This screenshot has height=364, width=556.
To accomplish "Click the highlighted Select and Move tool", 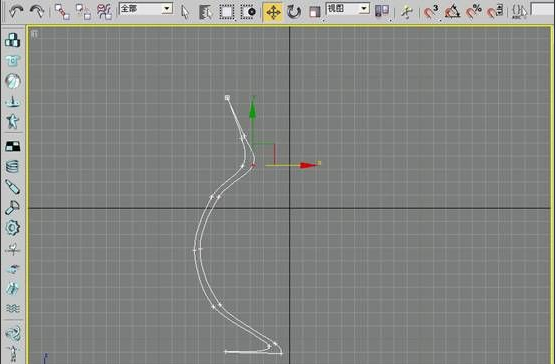I will point(273,12).
